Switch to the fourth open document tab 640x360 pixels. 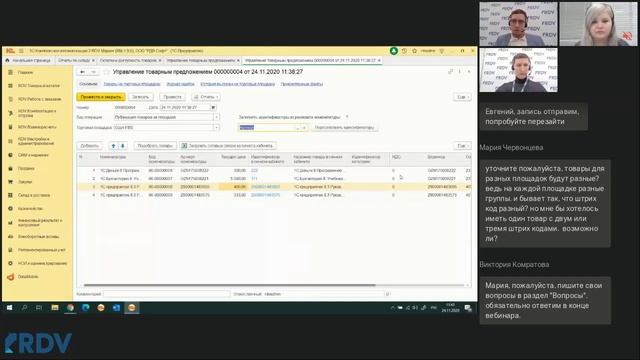(x=202, y=60)
